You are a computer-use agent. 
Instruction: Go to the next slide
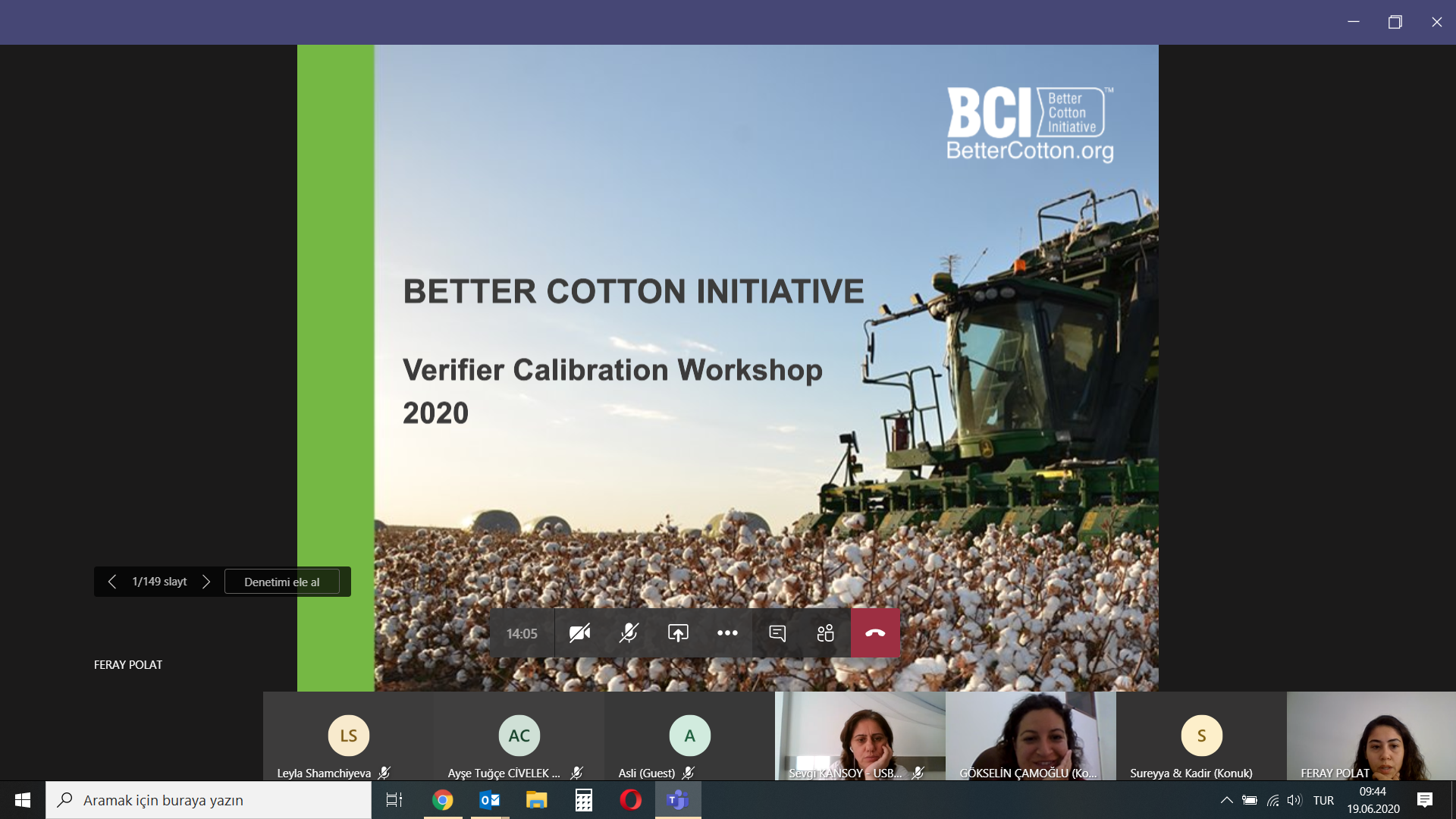coord(206,582)
